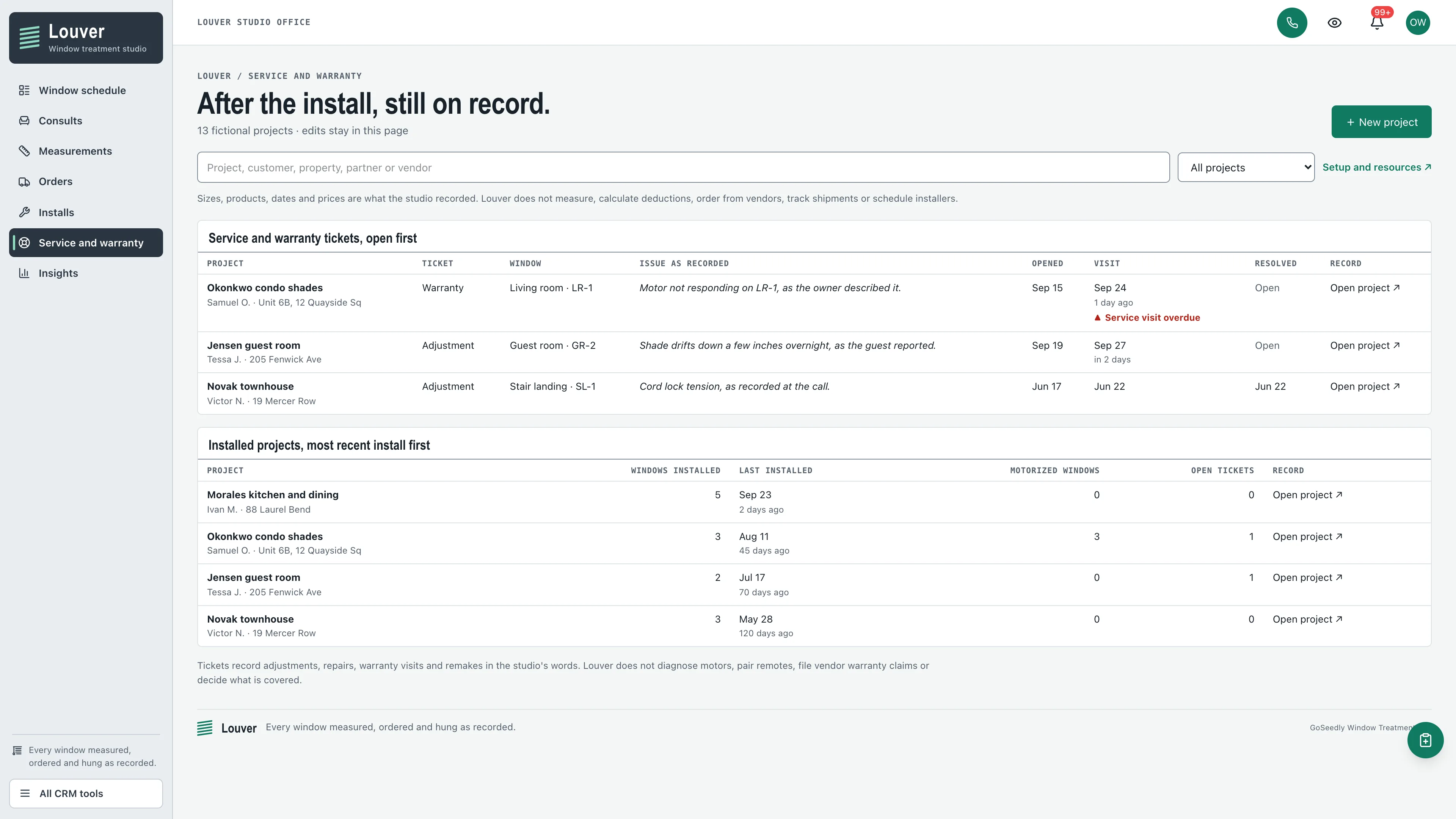This screenshot has width=1456, height=819.
Task: Click Jensen guest room in tickets table
Action: (253, 345)
